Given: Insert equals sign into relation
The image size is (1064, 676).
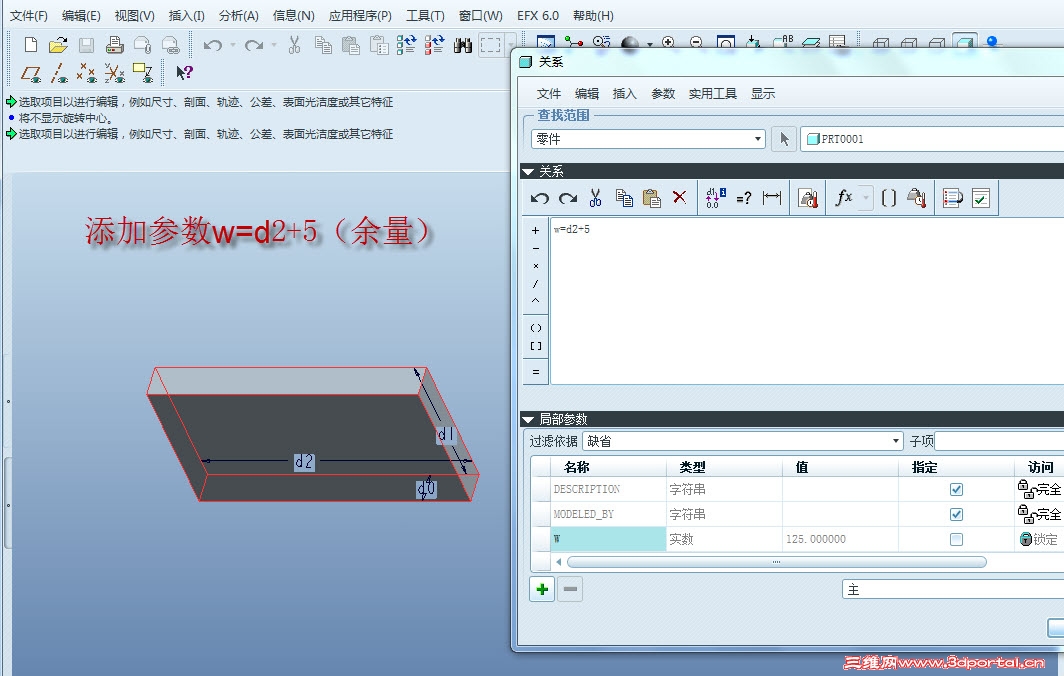Looking at the screenshot, I should click(535, 372).
